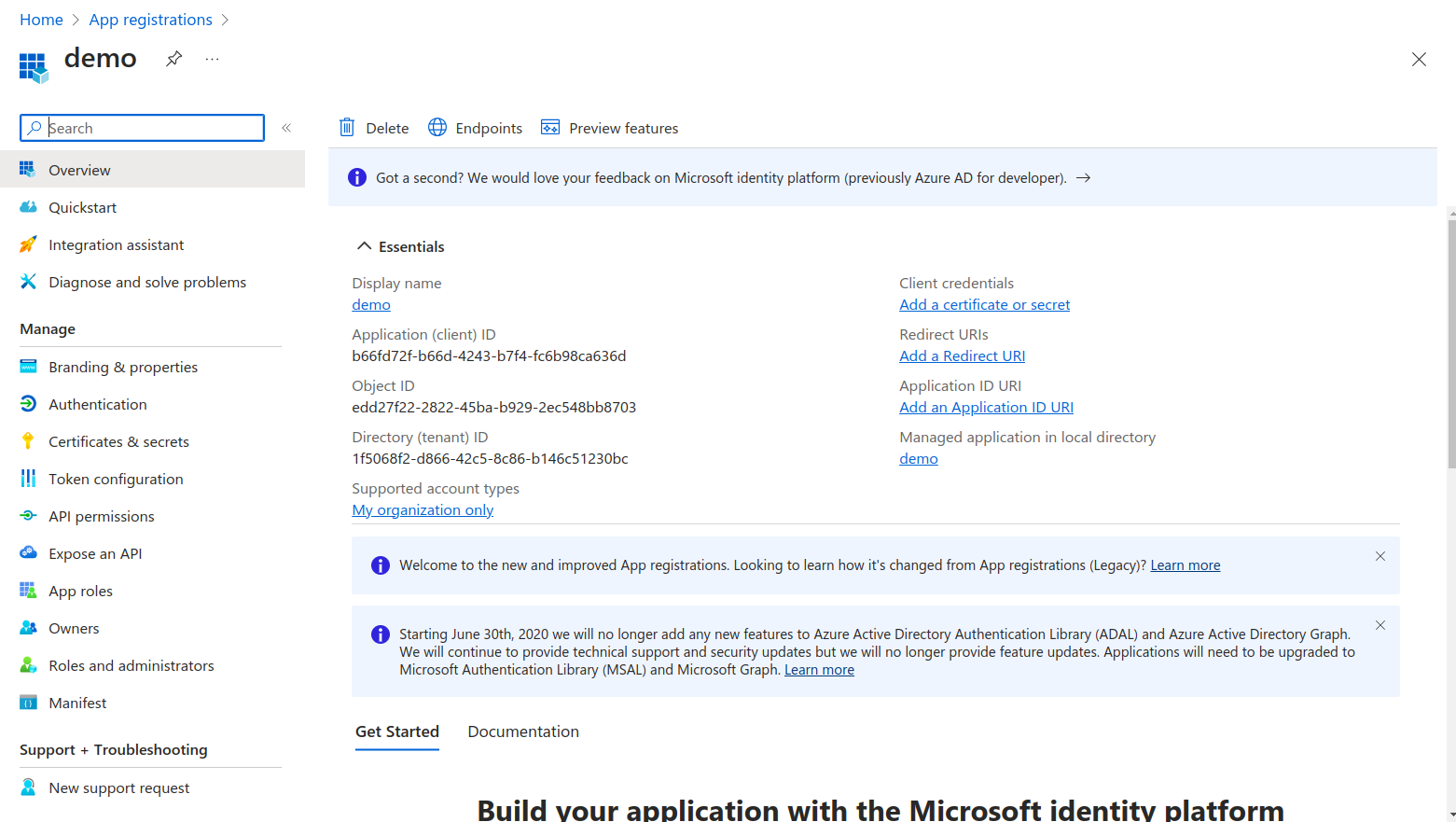1456x822 pixels.
Task: Open My organization only link
Action: tap(423, 509)
